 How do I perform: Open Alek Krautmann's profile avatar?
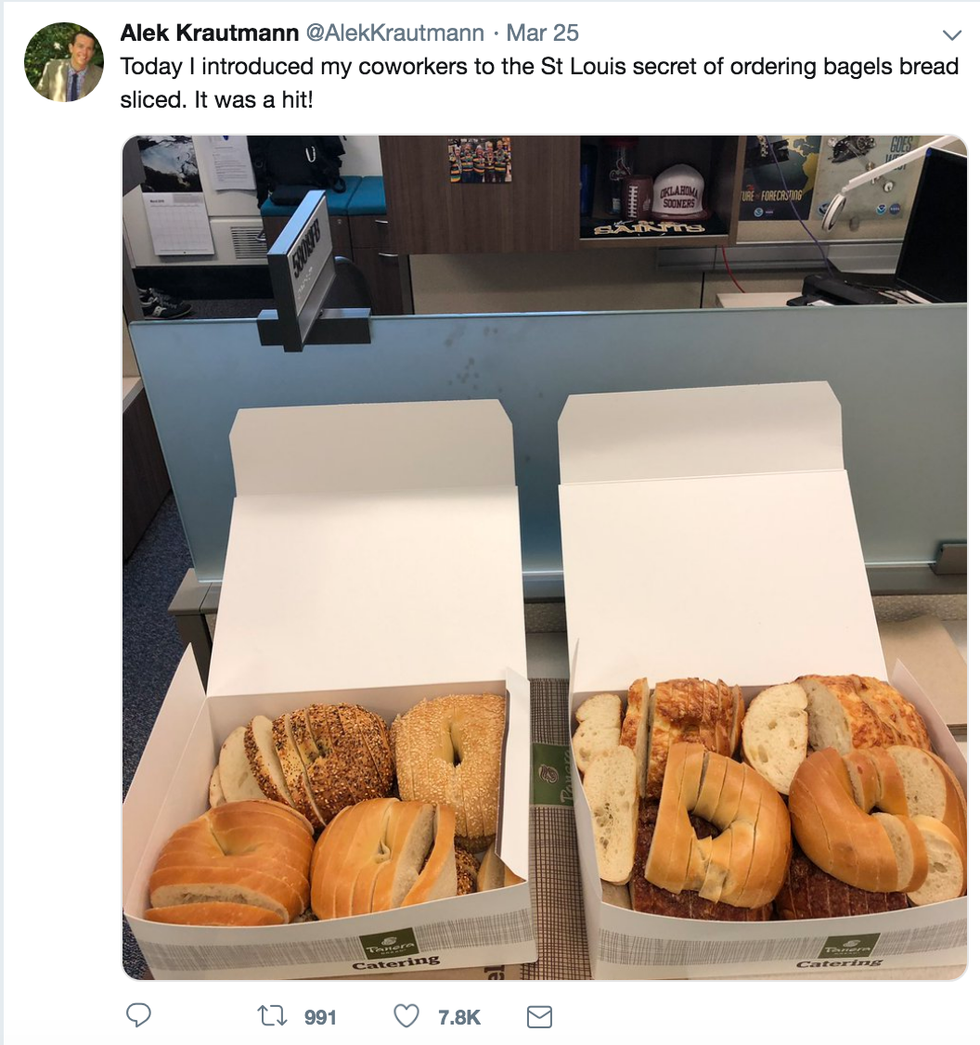click(64, 62)
